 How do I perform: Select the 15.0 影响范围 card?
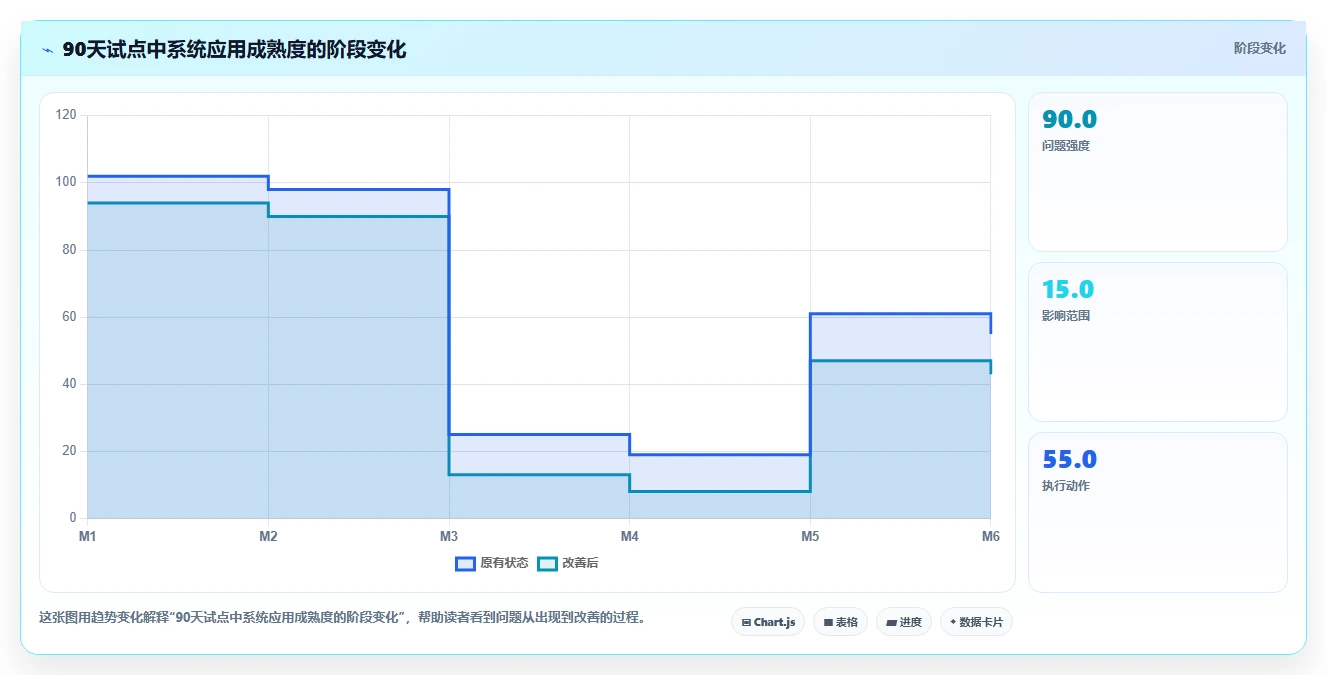click(1158, 342)
